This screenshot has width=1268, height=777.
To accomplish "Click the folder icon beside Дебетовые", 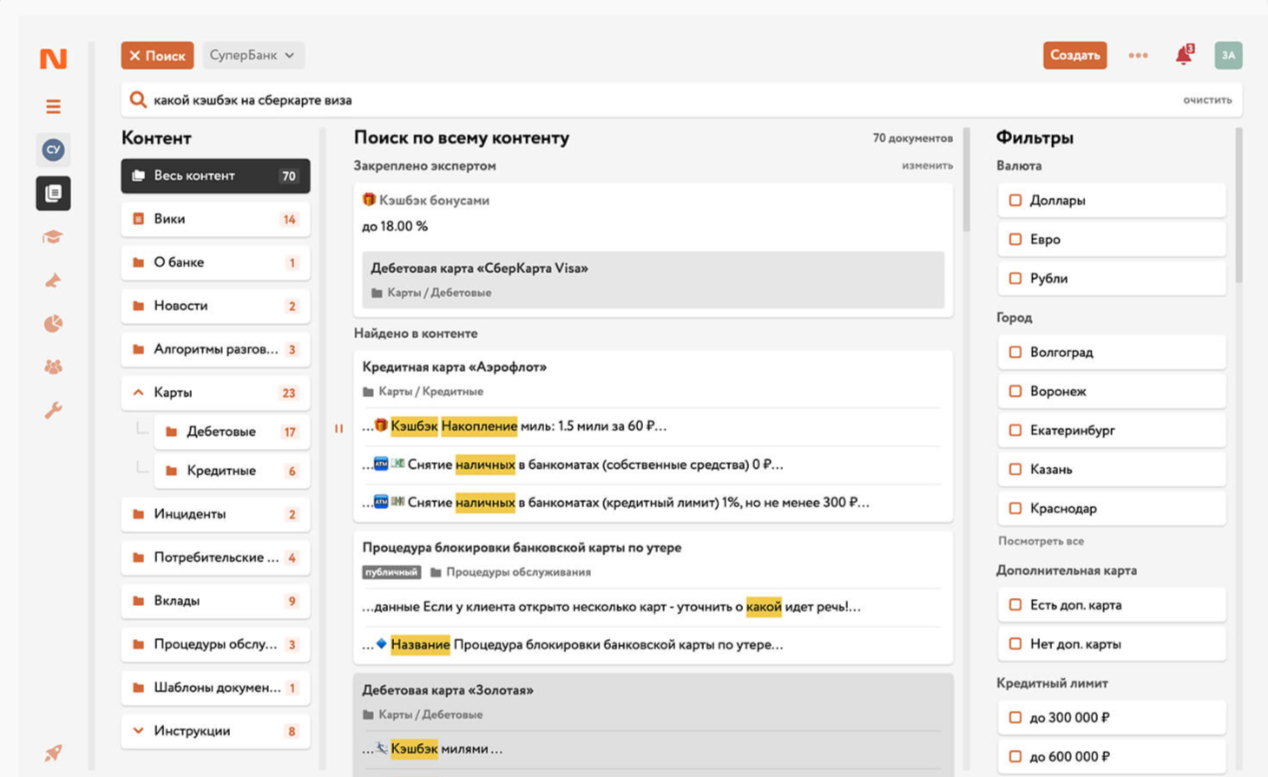I will click(171, 432).
